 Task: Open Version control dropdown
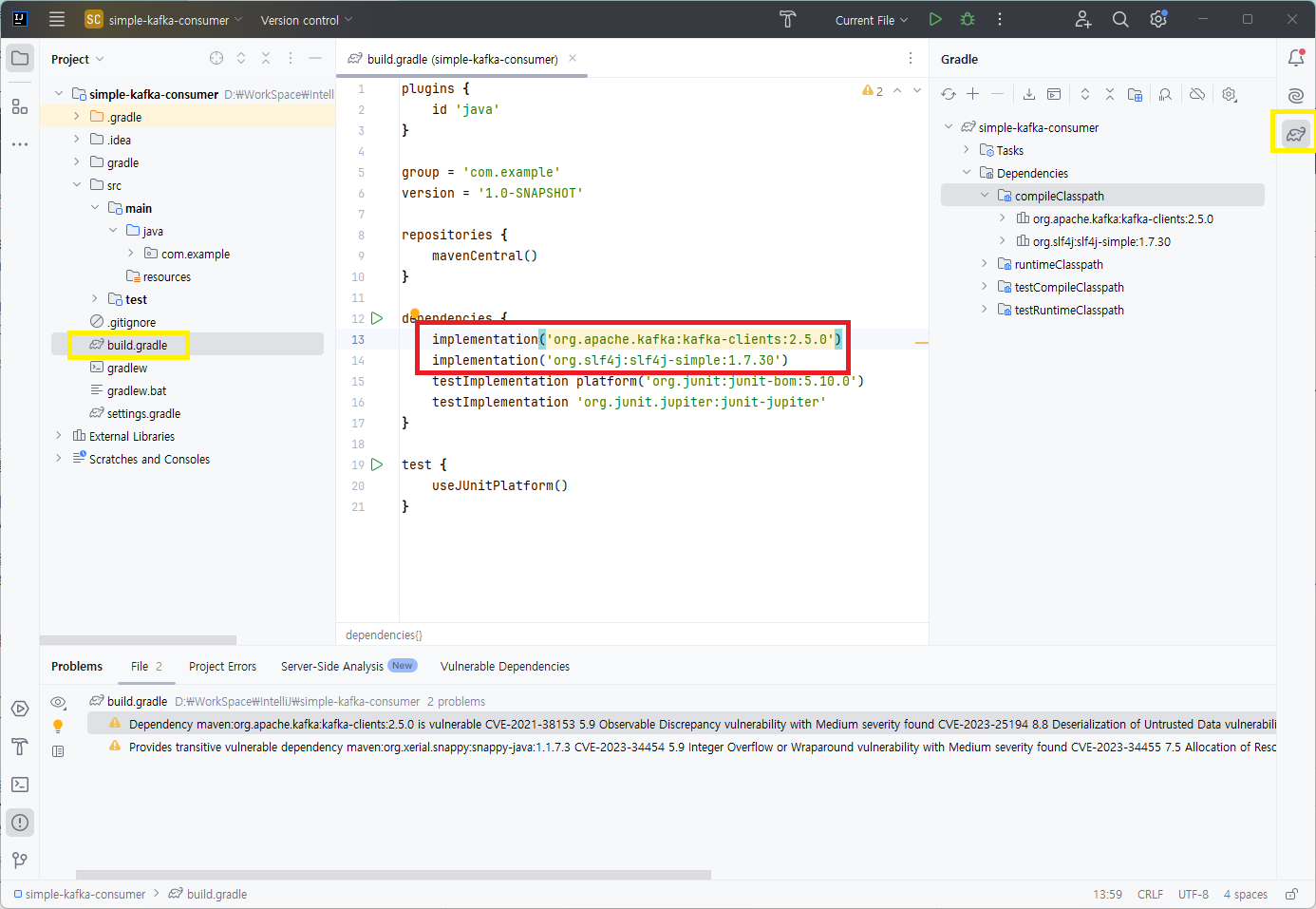tap(307, 19)
